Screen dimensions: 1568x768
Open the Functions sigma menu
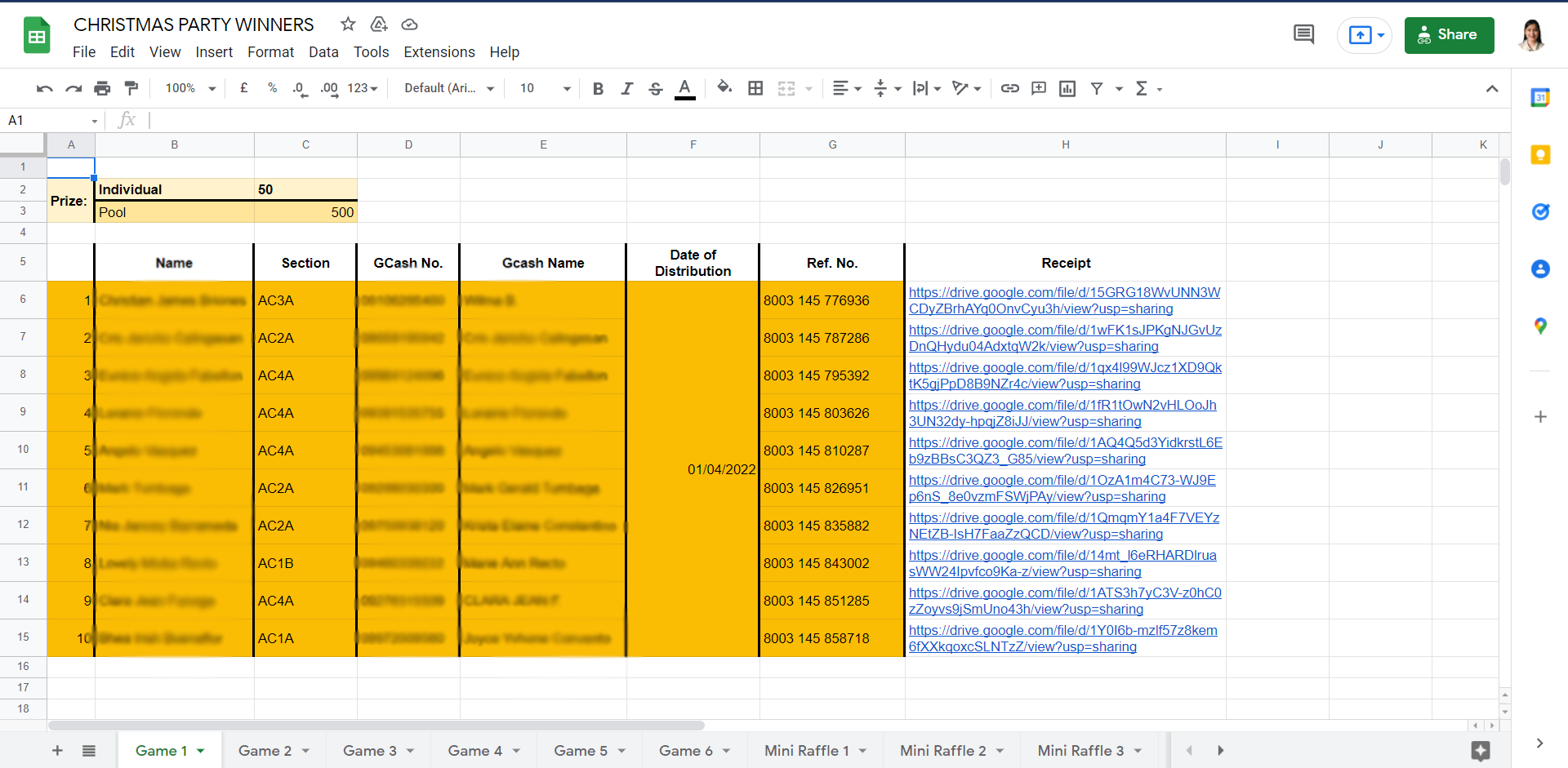pyautogui.click(x=1148, y=88)
